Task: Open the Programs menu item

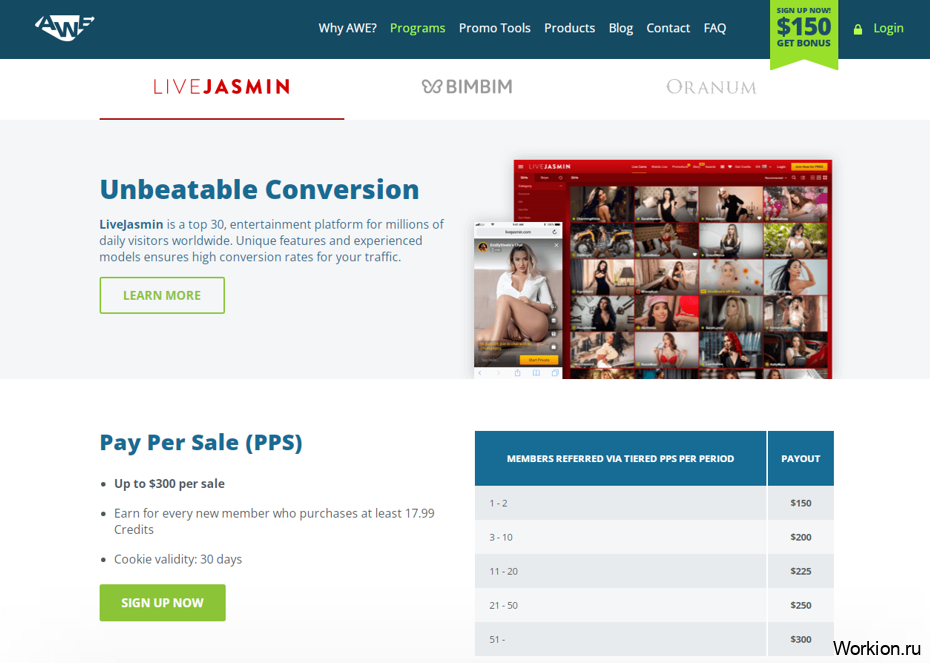Action: [x=418, y=28]
